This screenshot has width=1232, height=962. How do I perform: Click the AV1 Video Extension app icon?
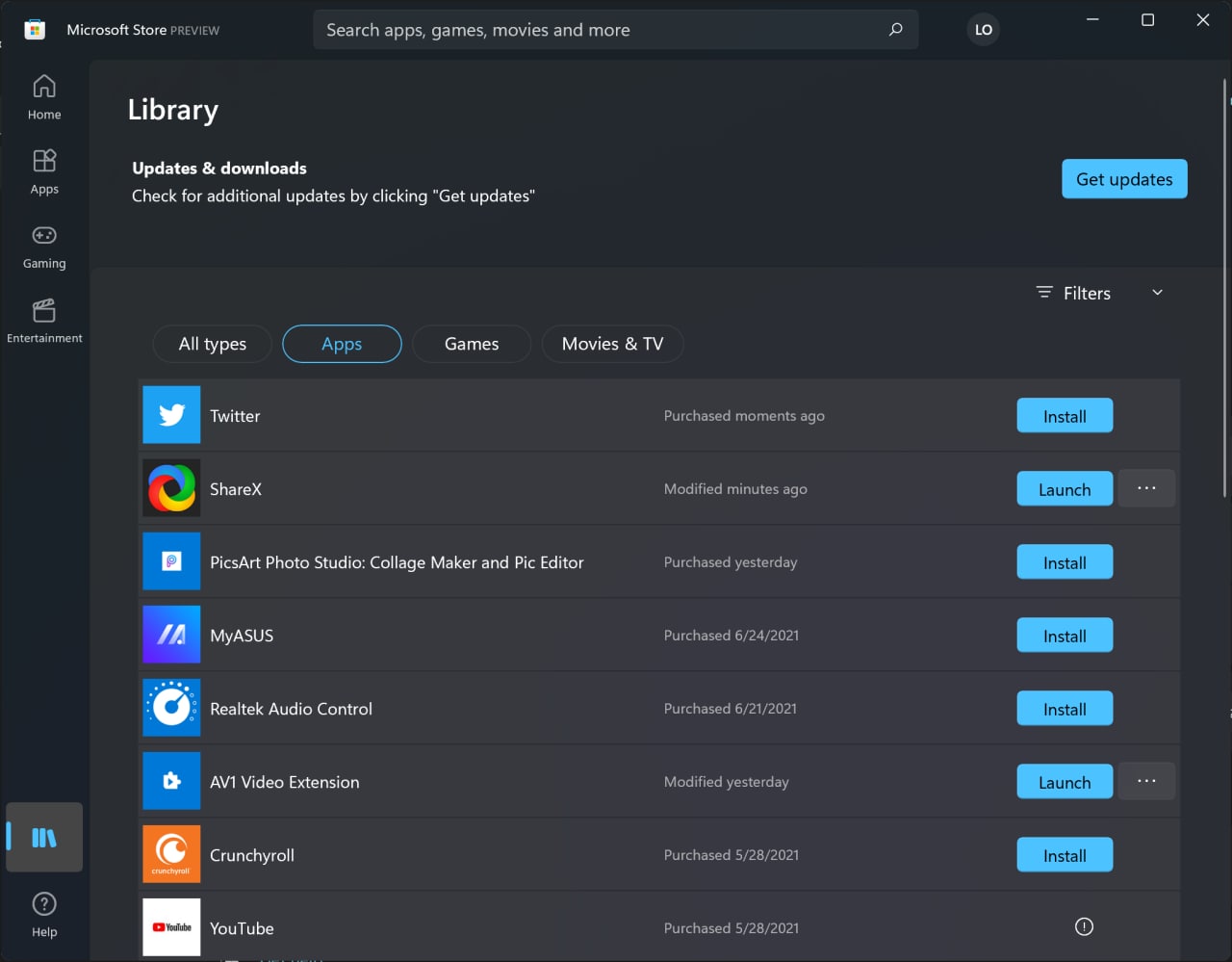171,781
